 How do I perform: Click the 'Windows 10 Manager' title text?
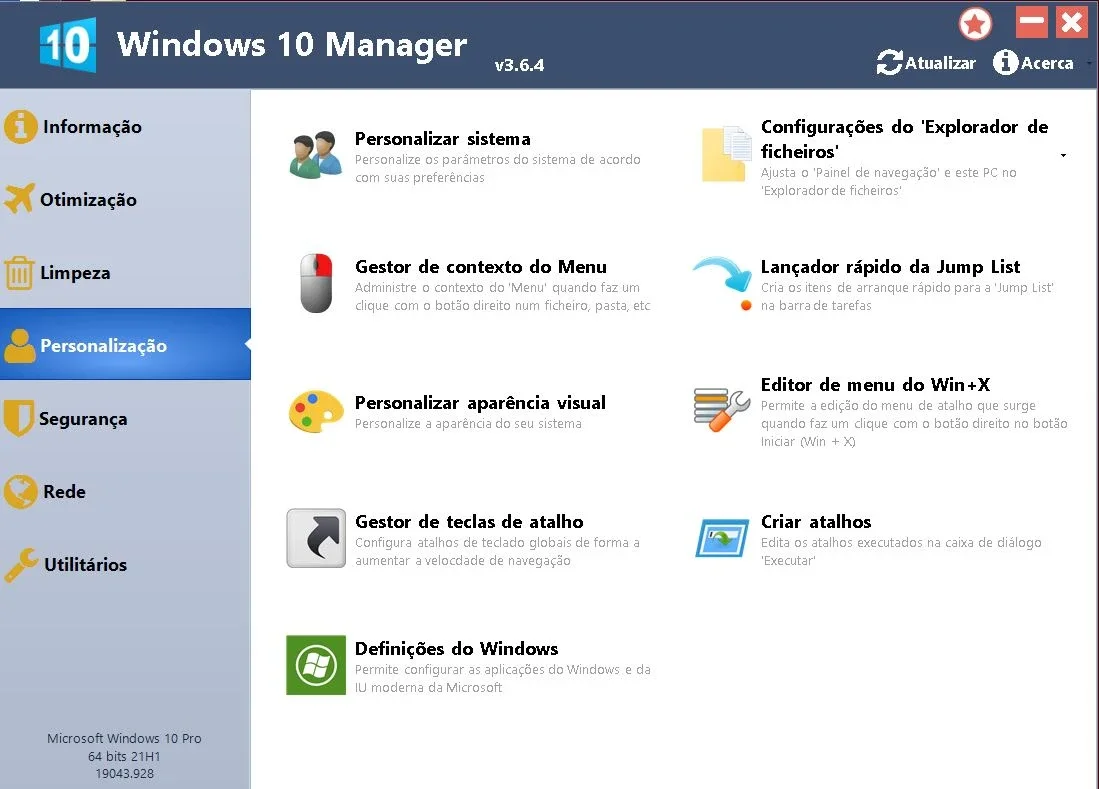coord(292,44)
